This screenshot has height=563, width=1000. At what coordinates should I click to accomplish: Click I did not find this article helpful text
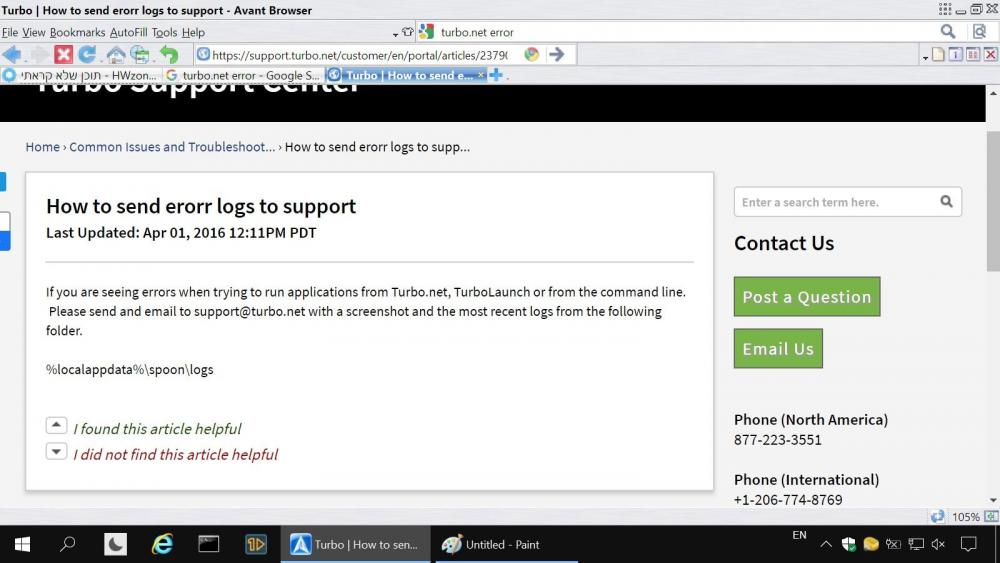(x=175, y=454)
